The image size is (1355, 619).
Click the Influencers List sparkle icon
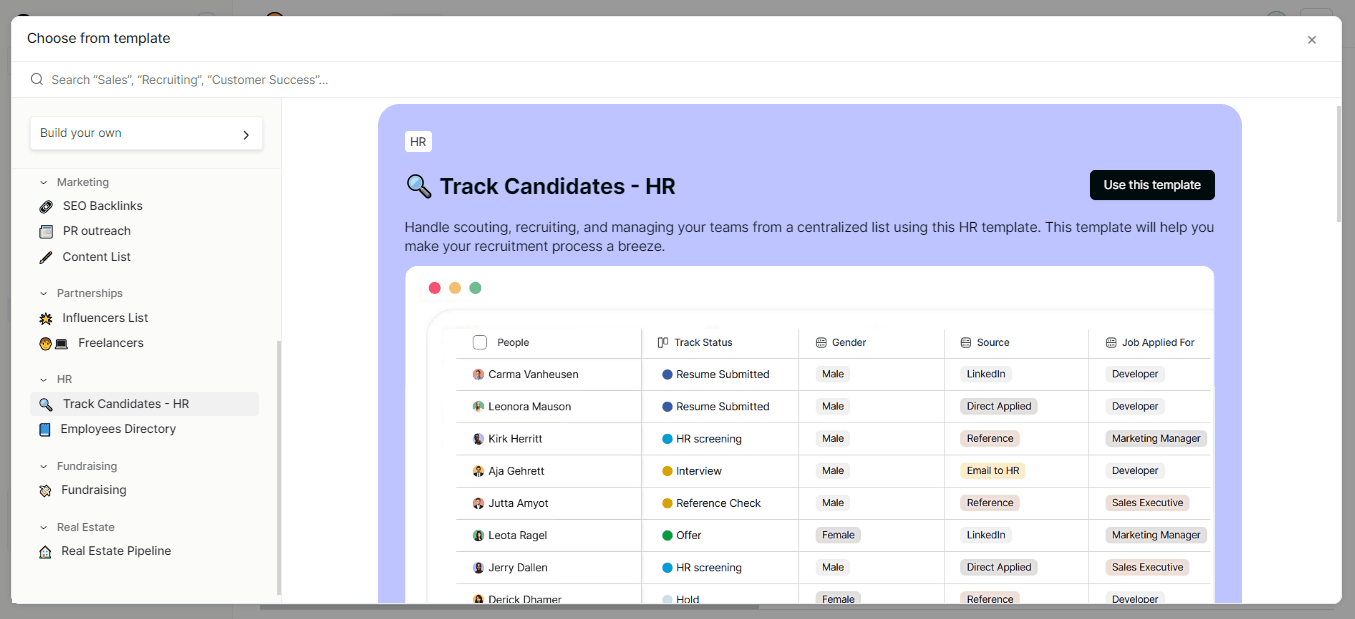point(46,318)
